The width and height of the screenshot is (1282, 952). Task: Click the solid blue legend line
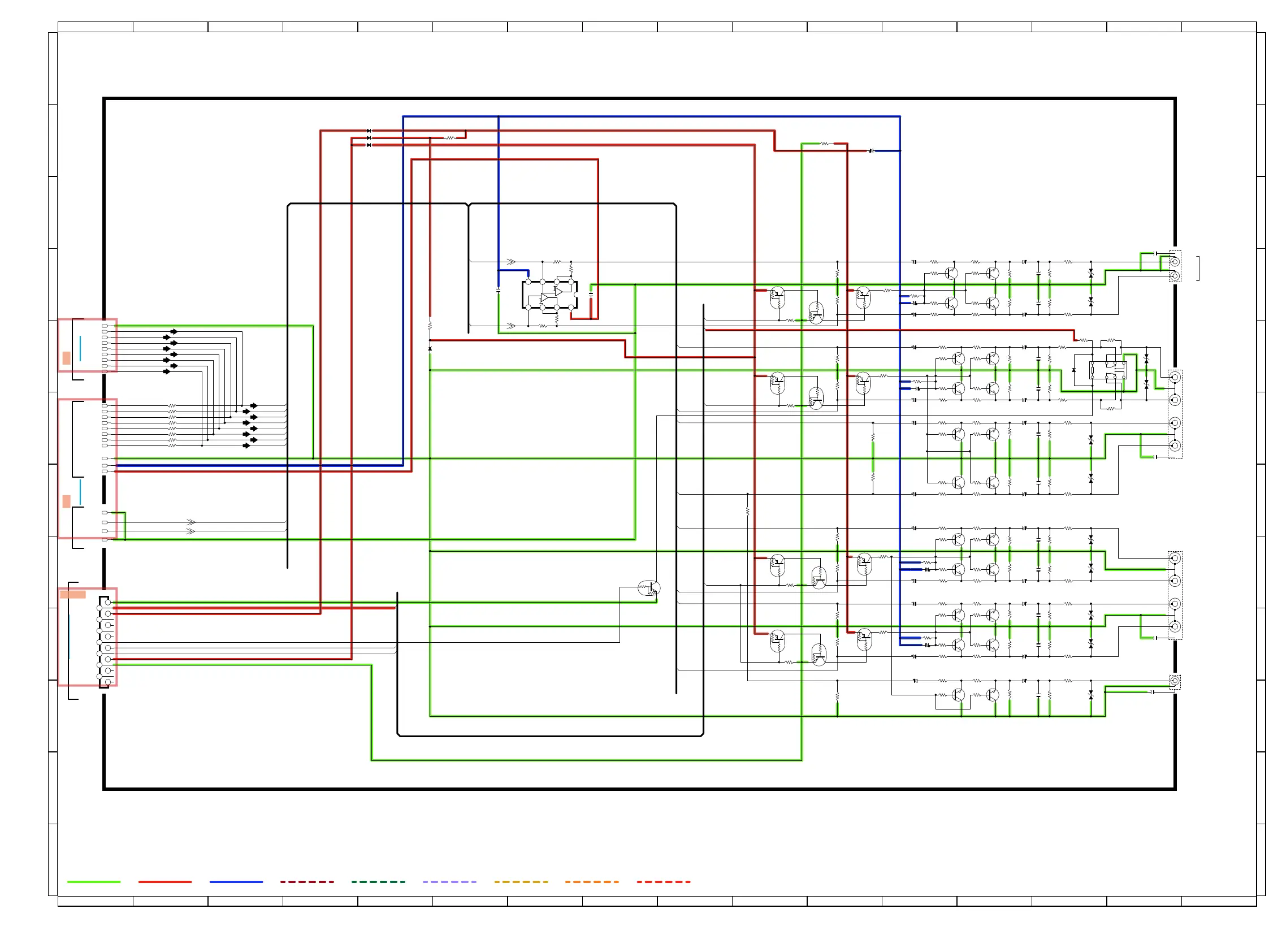tap(236, 882)
